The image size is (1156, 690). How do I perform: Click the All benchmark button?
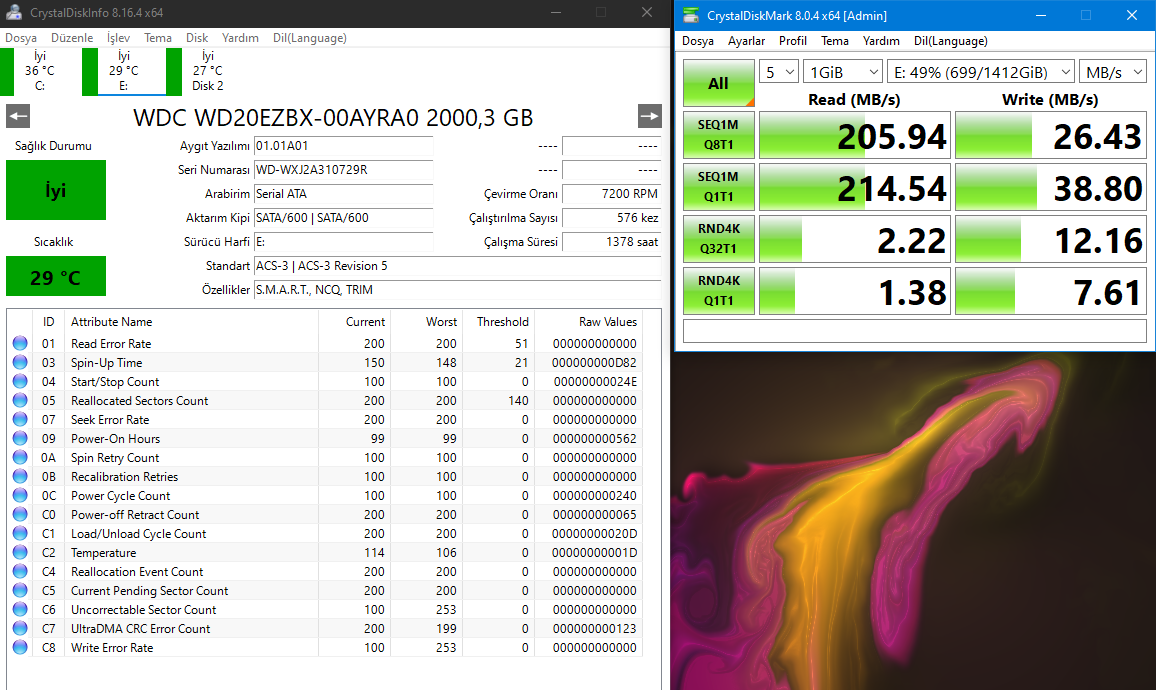click(x=719, y=83)
